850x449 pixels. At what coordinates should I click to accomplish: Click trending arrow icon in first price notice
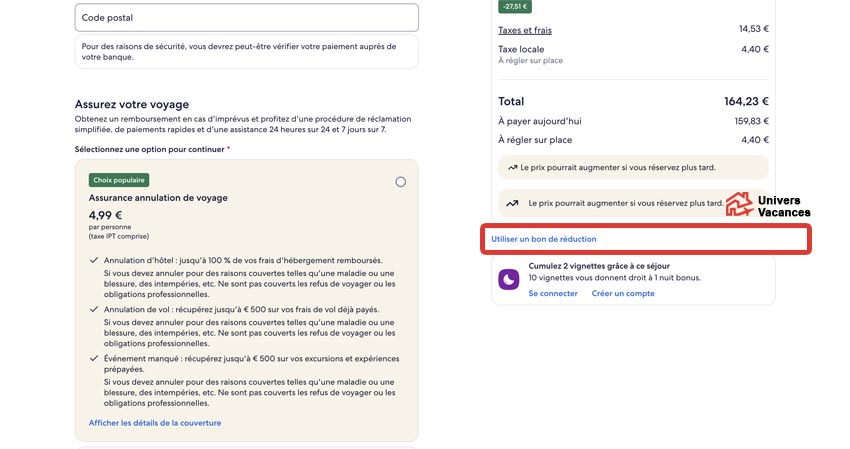tap(513, 167)
